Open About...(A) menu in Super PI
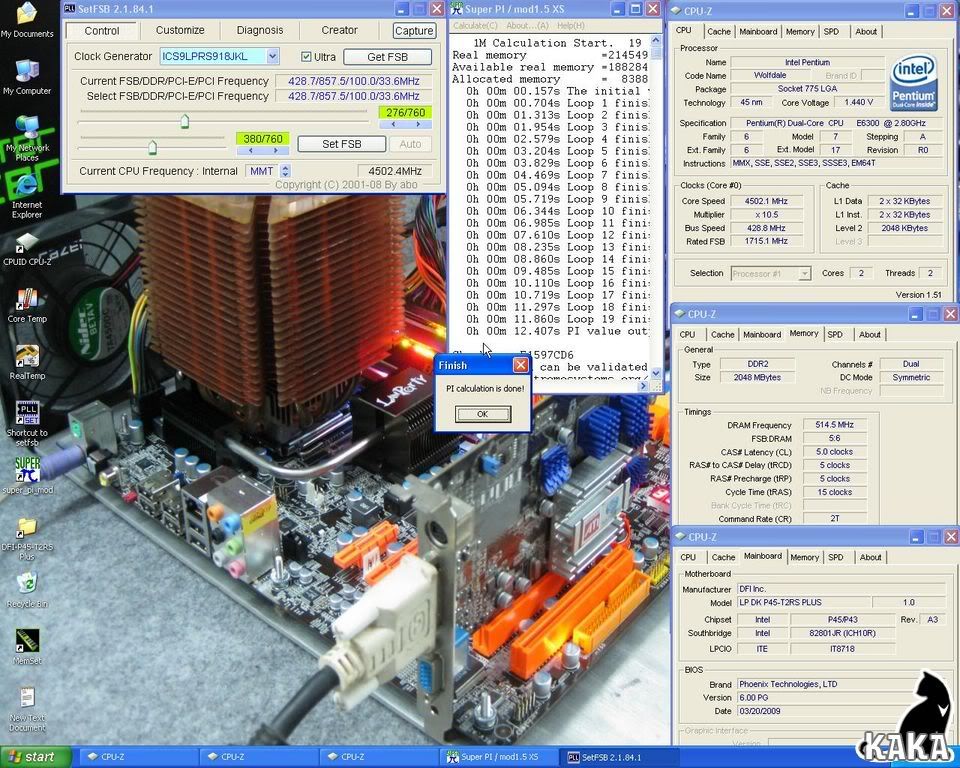 pos(527,26)
